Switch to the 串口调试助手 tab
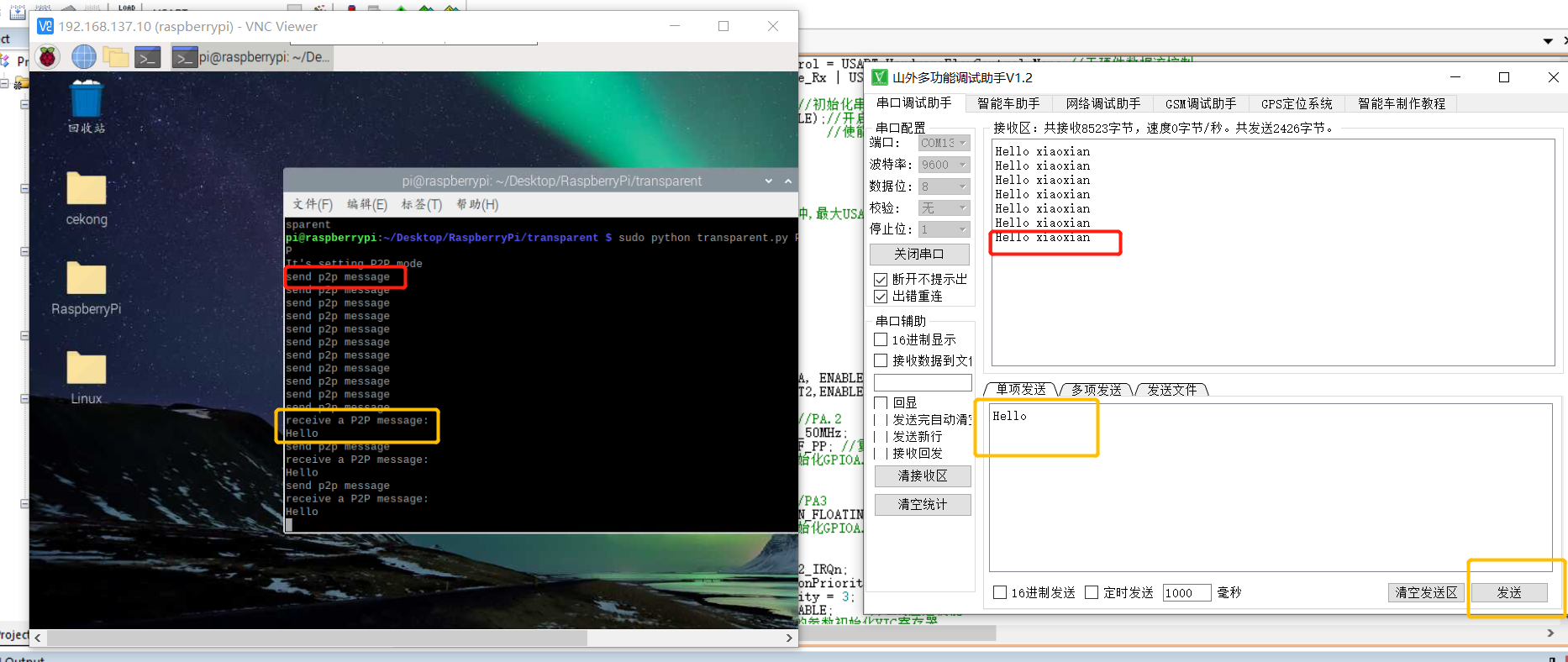The height and width of the screenshot is (662, 1568). pos(914,102)
